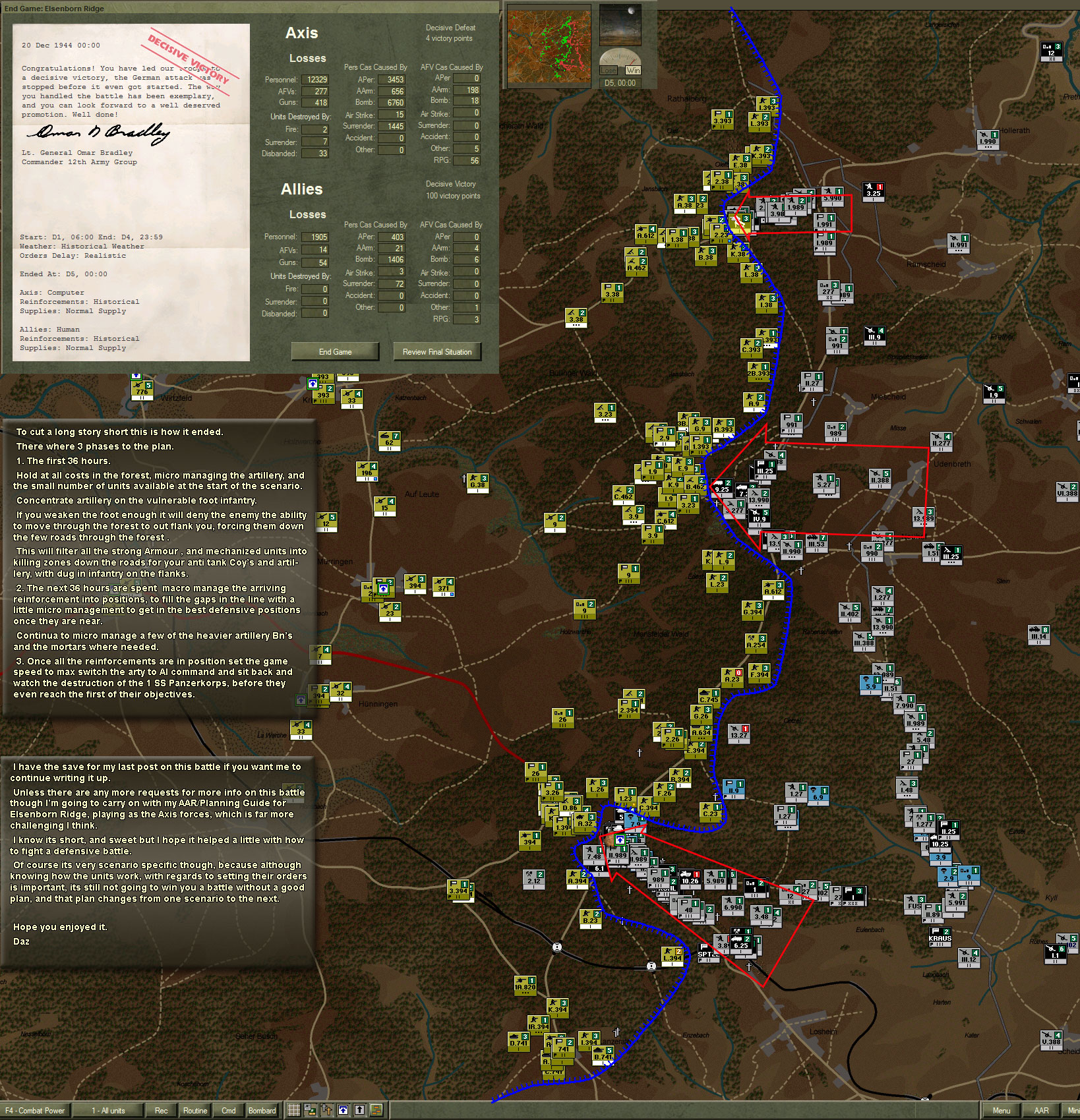Select the III.9 unit counter
The width and height of the screenshot is (1080, 1120).
point(874,336)
